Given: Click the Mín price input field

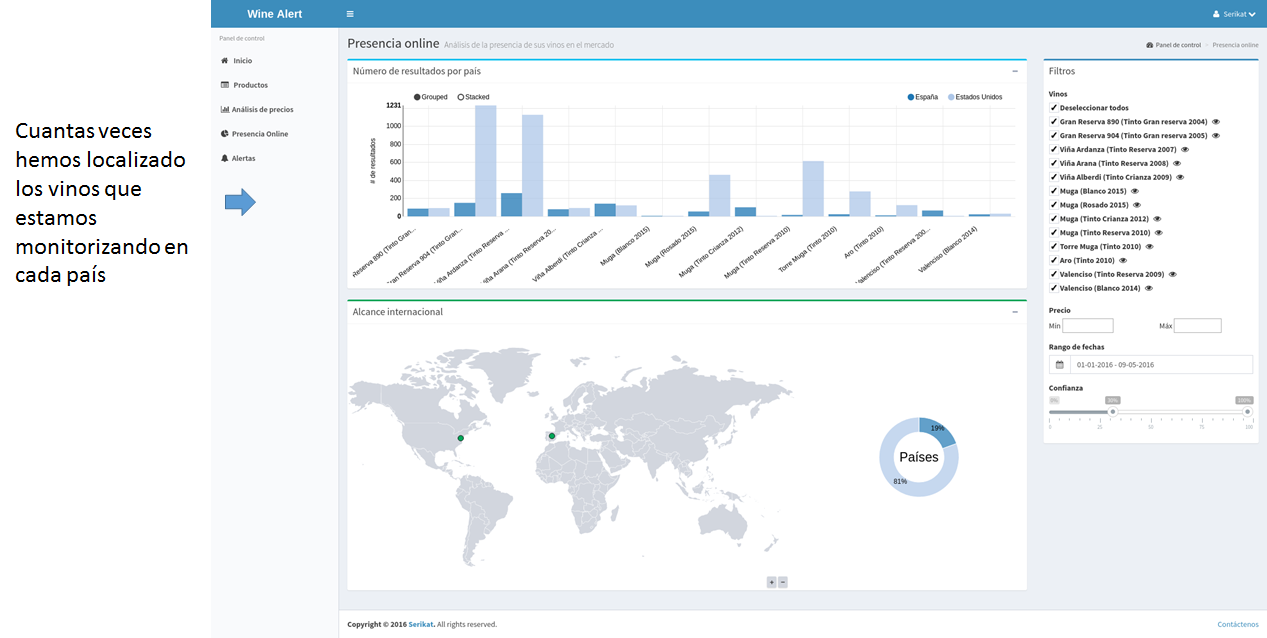Looking at the screenshot, I should click(x=1088, y=326).
